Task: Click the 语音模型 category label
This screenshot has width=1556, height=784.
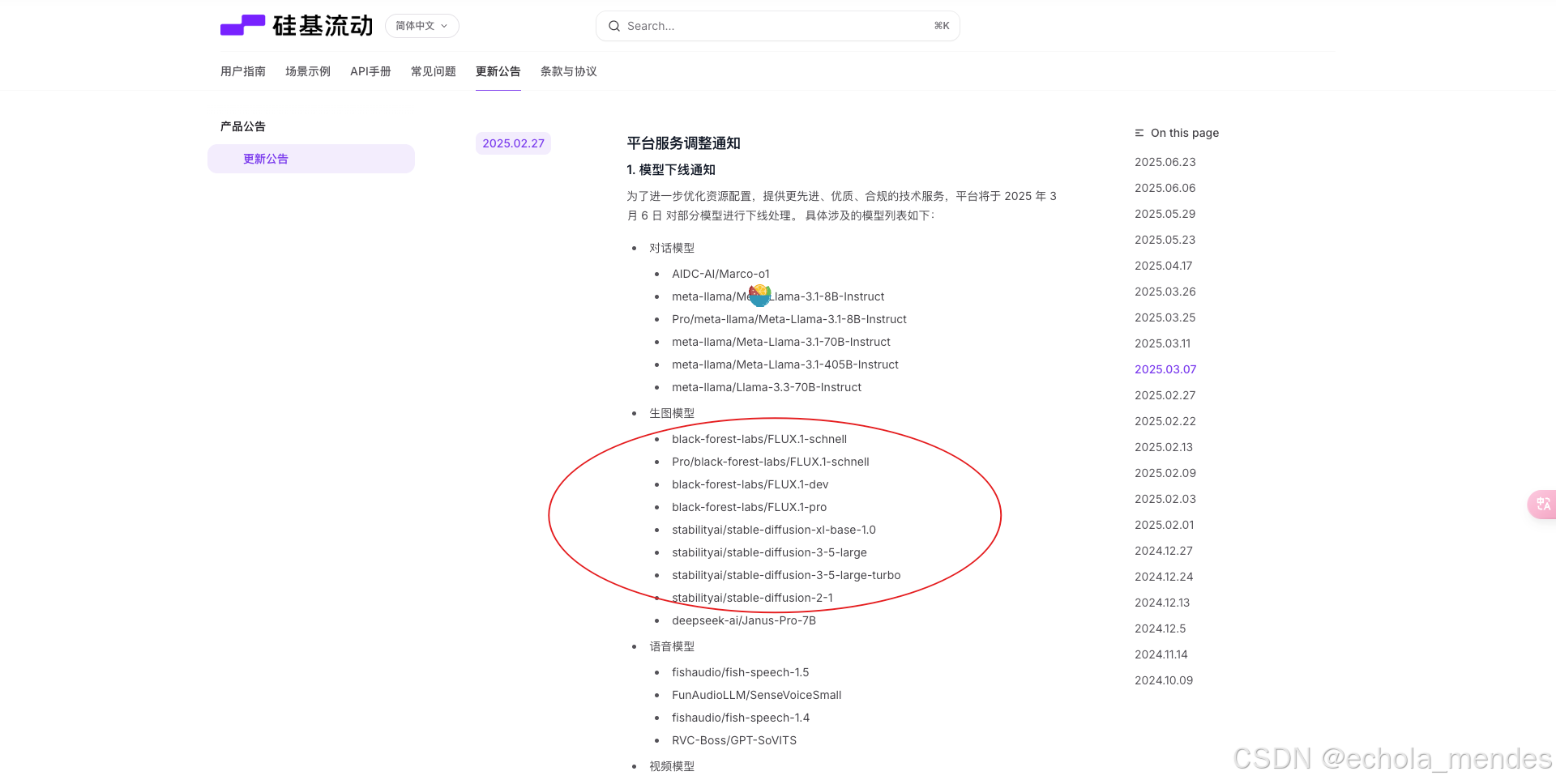Action: pyautogui.click(x=672, y=646)
